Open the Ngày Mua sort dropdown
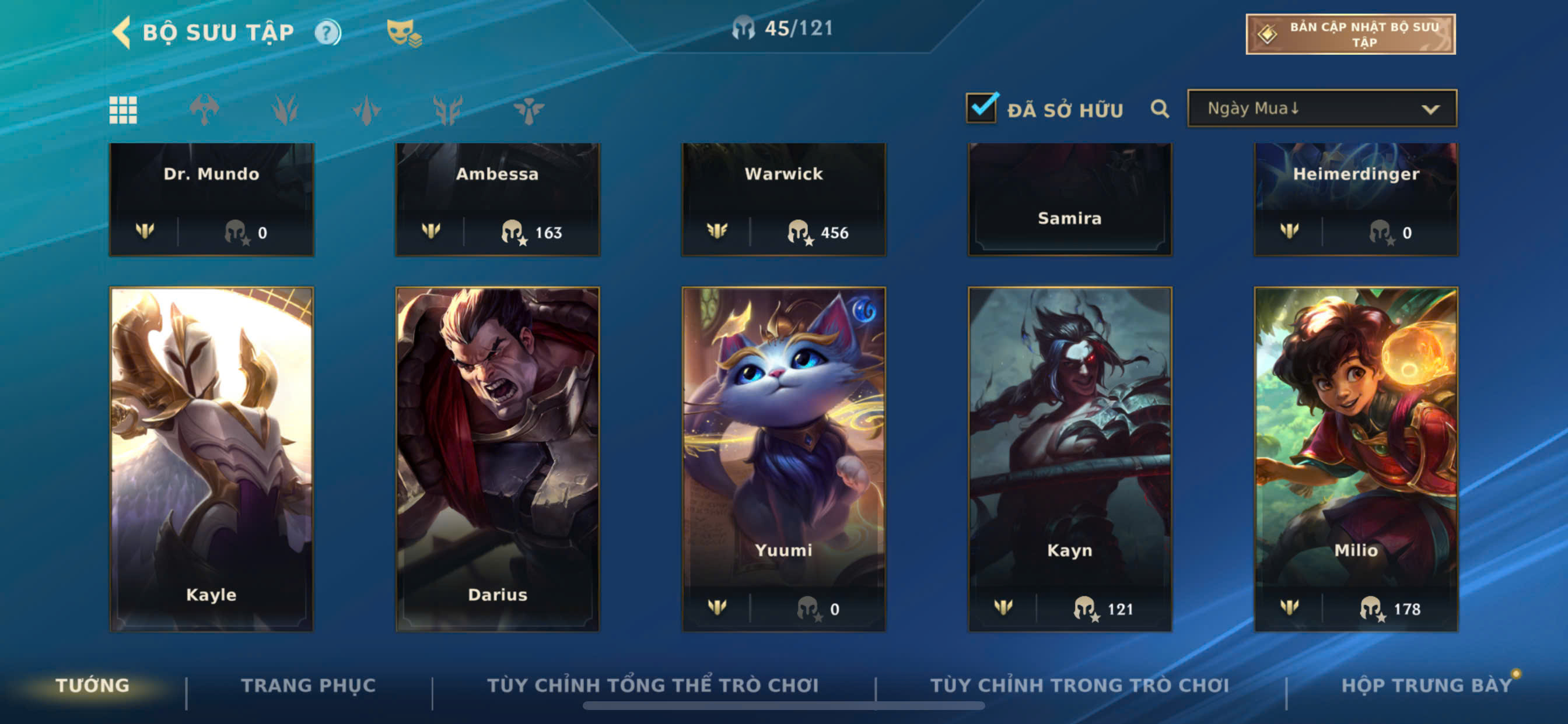1568x724 pixels. (1321, 108)
